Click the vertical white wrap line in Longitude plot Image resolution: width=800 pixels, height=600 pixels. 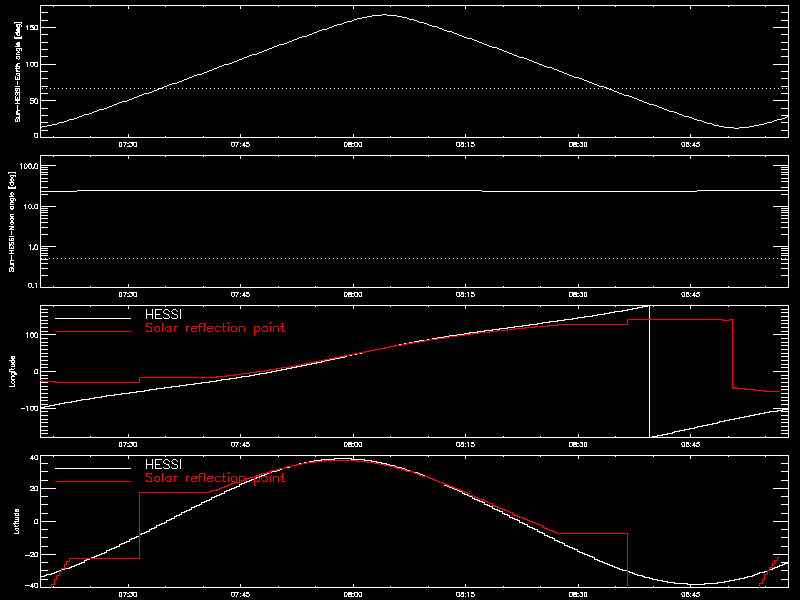point(649,371)
